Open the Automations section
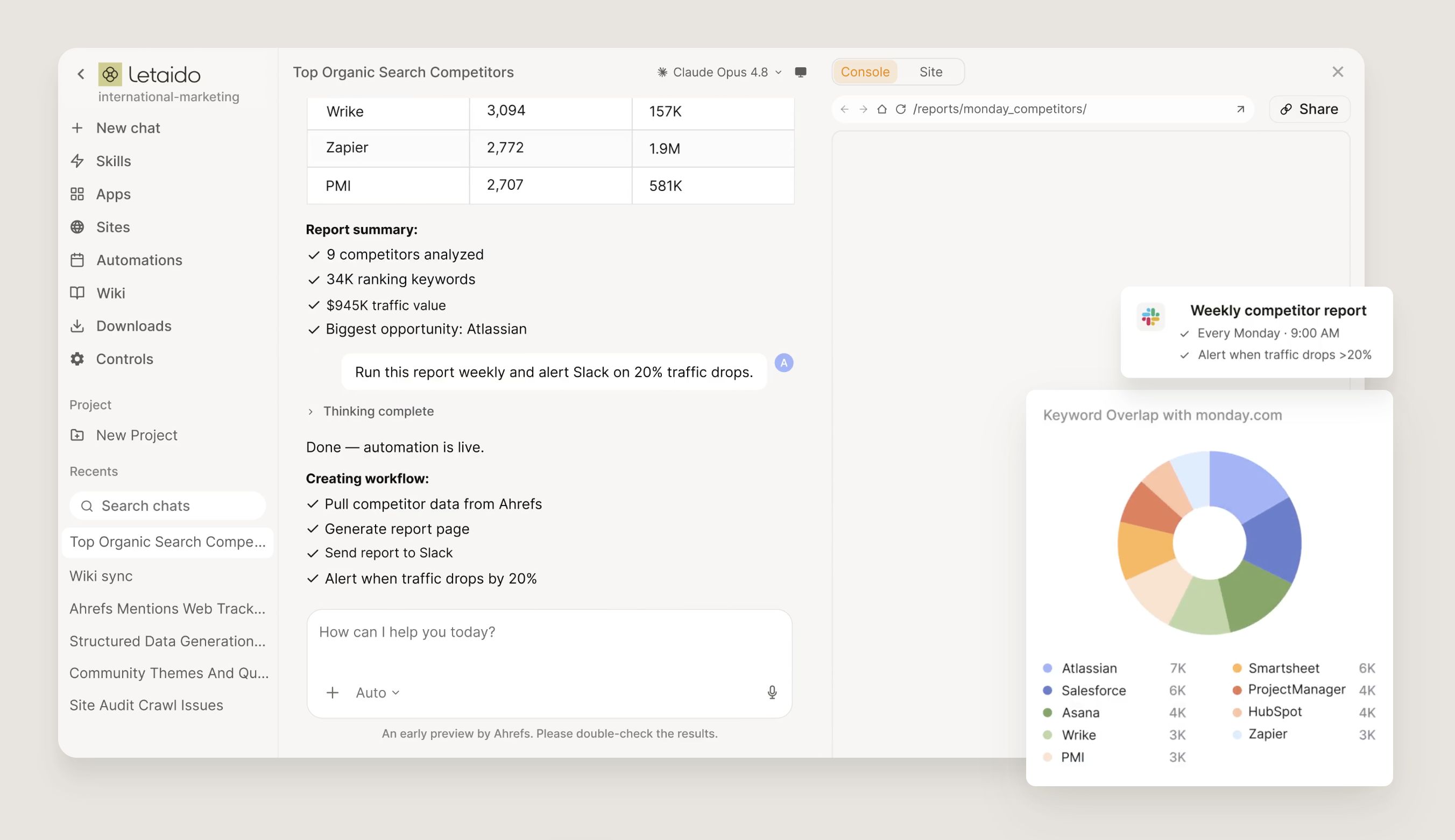Viewport: 1455px width, 840px height. [x=126, y=260]
